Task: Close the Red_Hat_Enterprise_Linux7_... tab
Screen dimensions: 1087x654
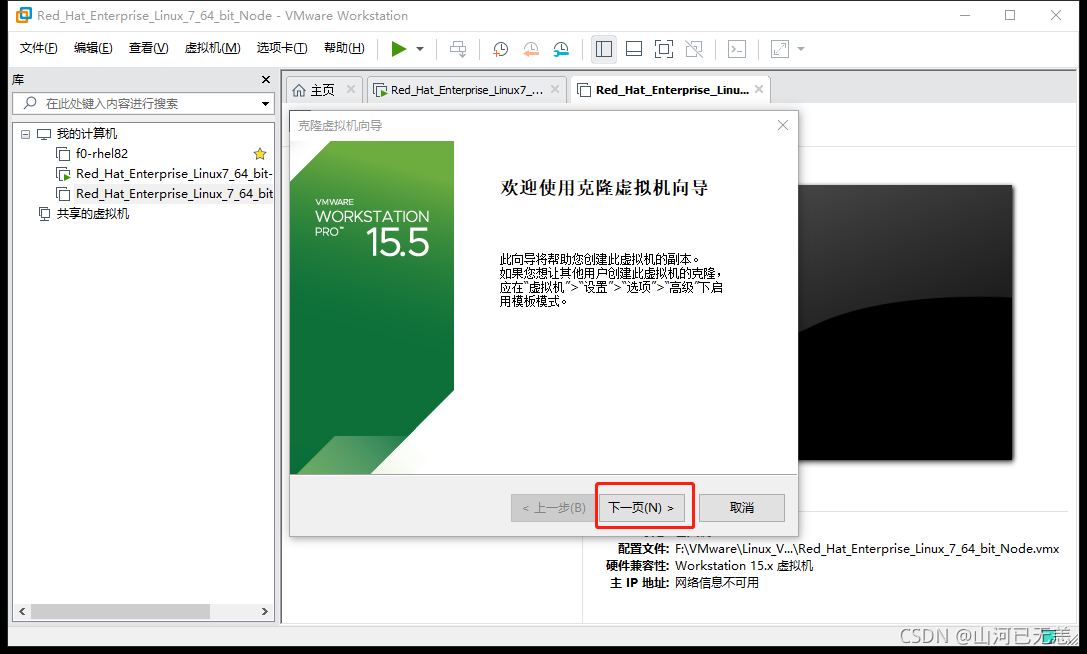Action: [555, 89]
